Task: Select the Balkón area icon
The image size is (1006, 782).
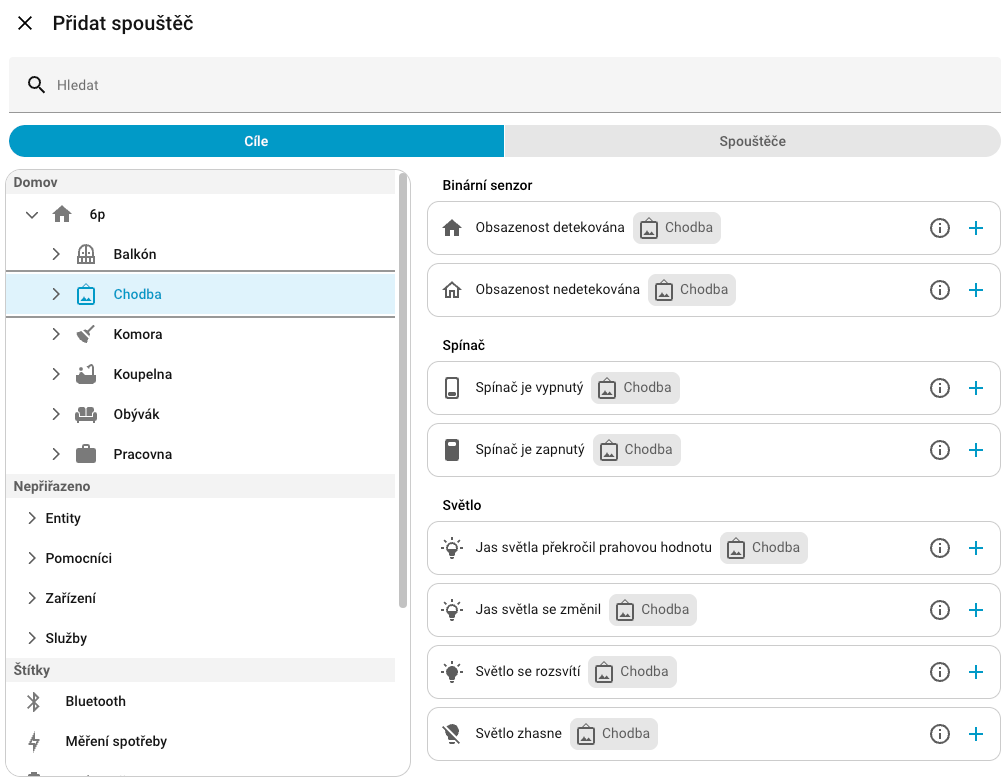Action: point(87,253)
